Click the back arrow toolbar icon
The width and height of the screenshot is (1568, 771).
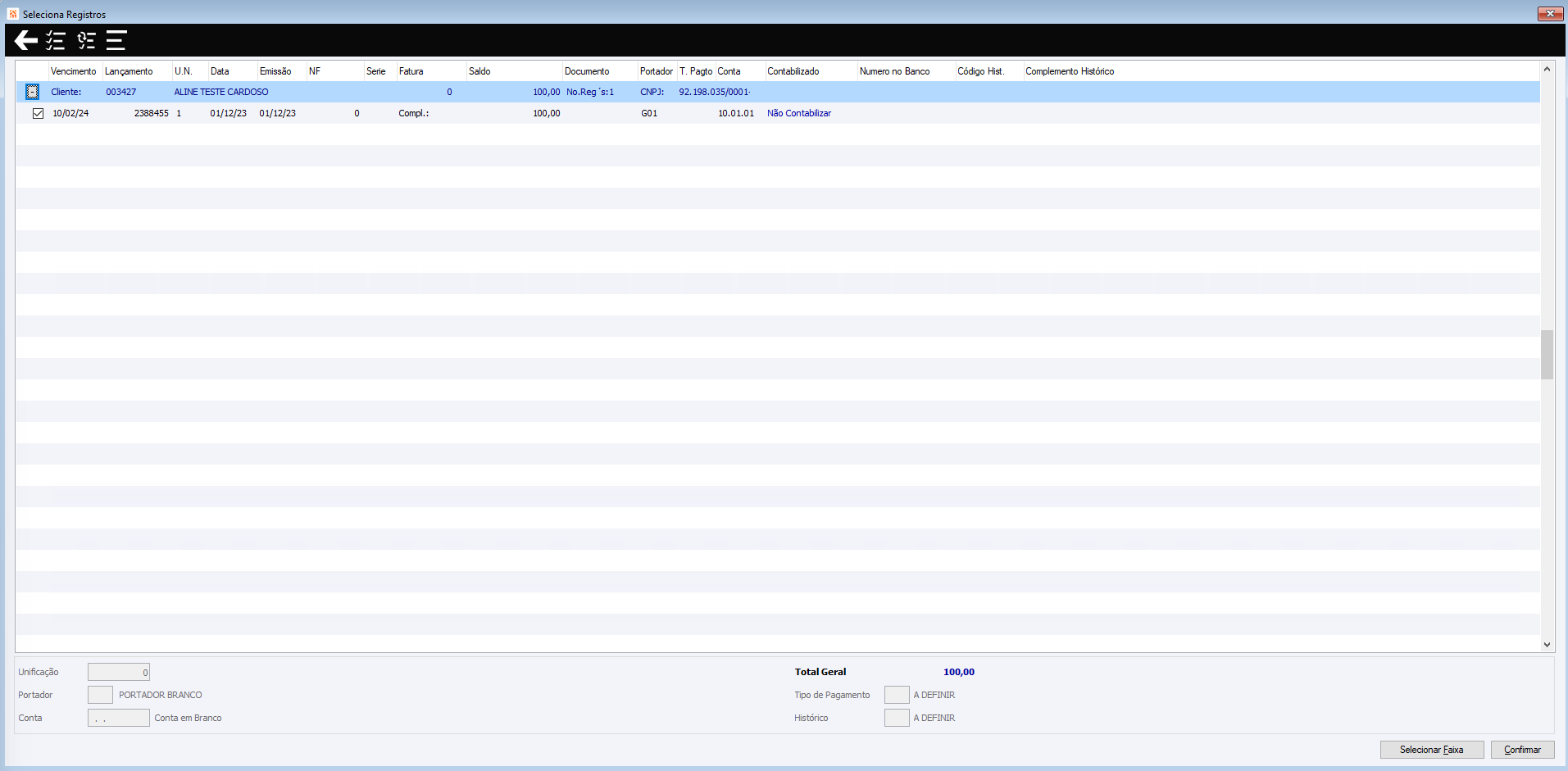[x=26, y=40]
